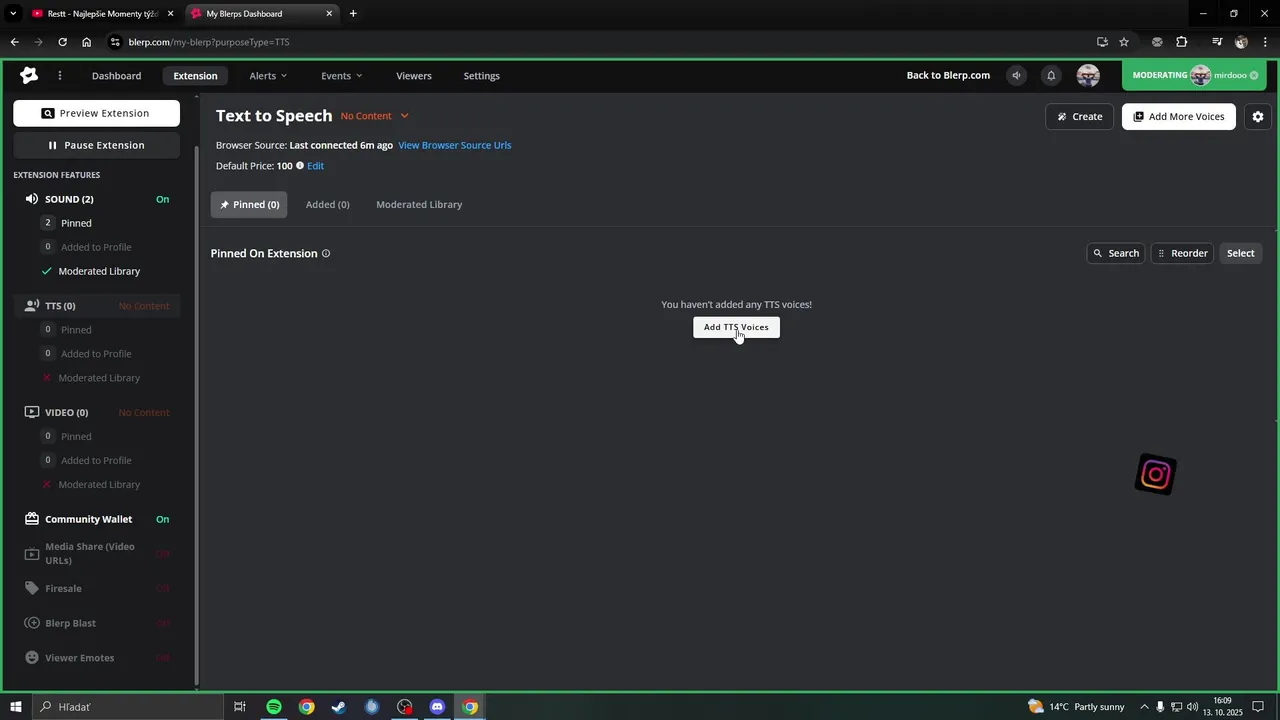Select the TTS feature icon in sidebar
Image resolution: width=1280 pixels, height=720 pixels.
pyautogui.click(x=32, y=306)
